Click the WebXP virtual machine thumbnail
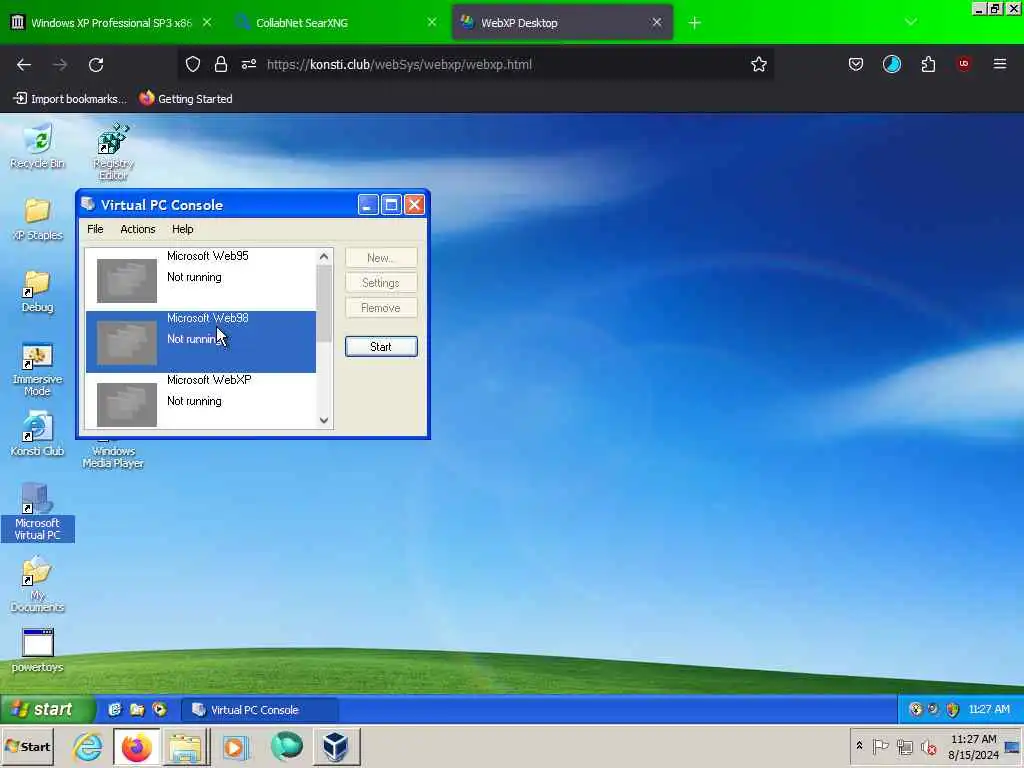This screenshot has height=768, width=1024. (127, 405)
